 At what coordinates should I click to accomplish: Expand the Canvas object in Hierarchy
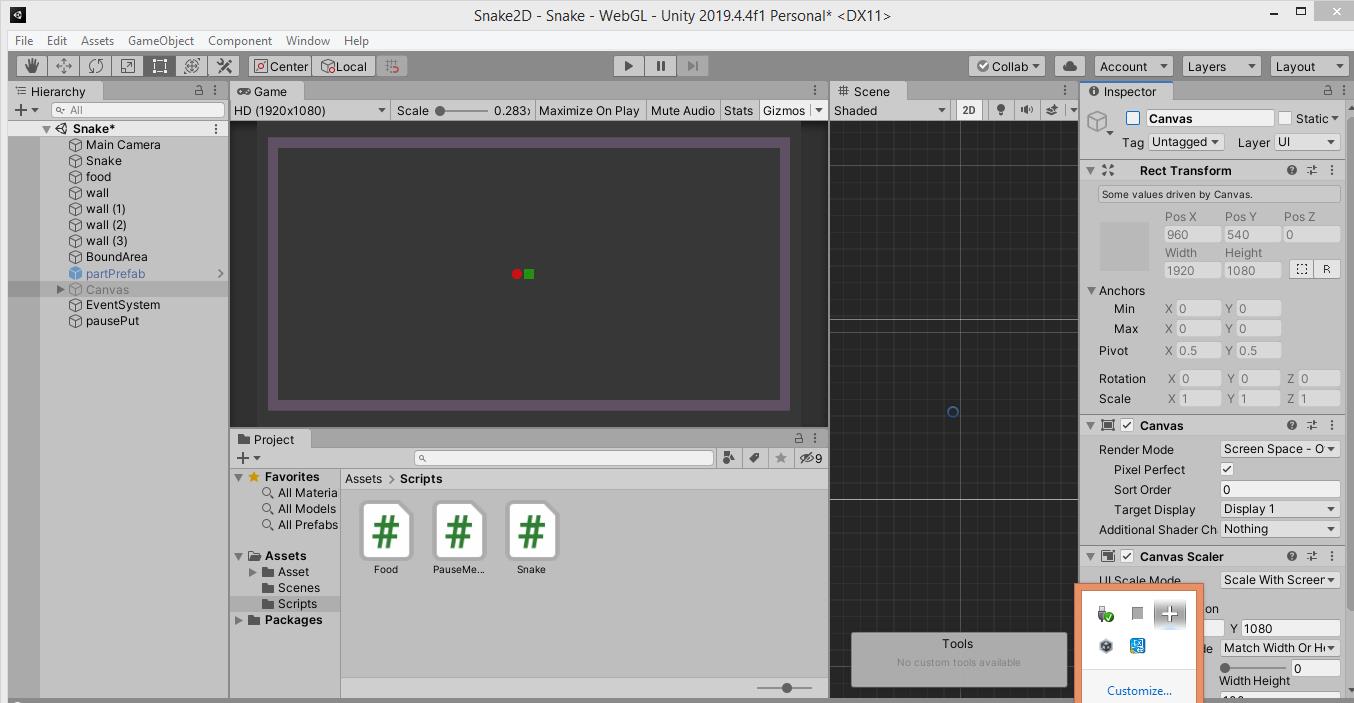point(61,289)
